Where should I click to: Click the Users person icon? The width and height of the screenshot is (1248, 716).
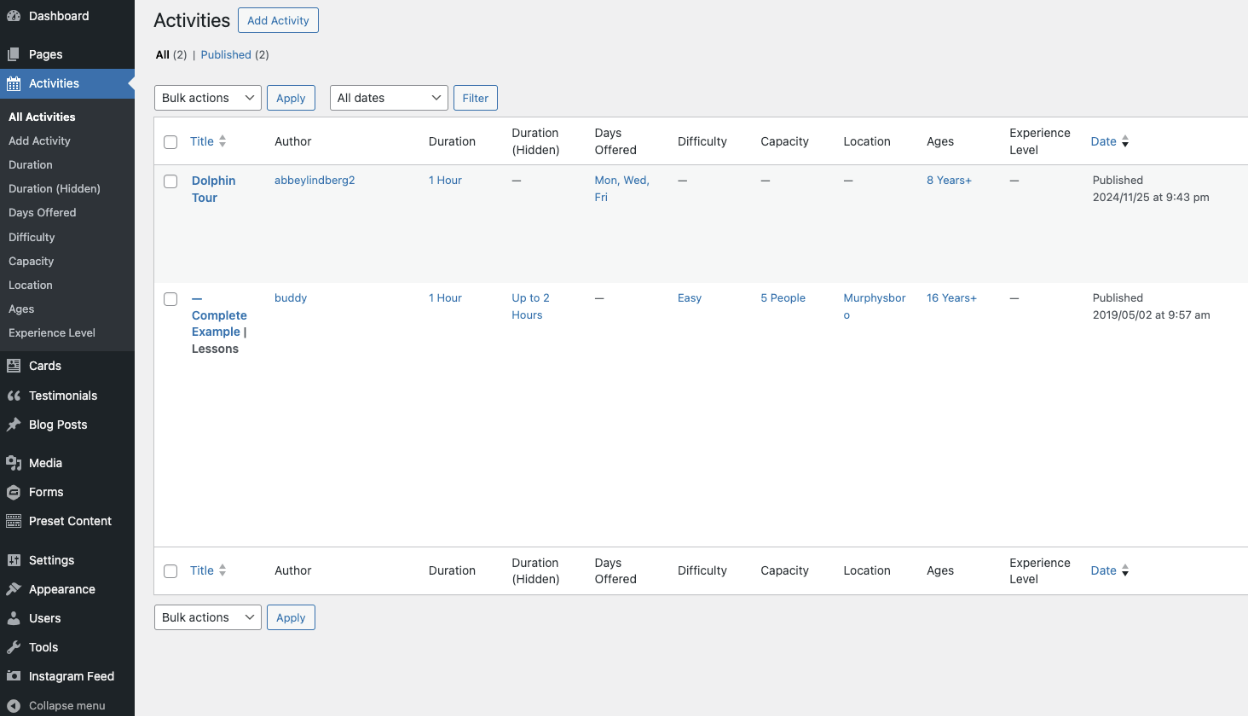pyautogui.click(x=14, y=618)
